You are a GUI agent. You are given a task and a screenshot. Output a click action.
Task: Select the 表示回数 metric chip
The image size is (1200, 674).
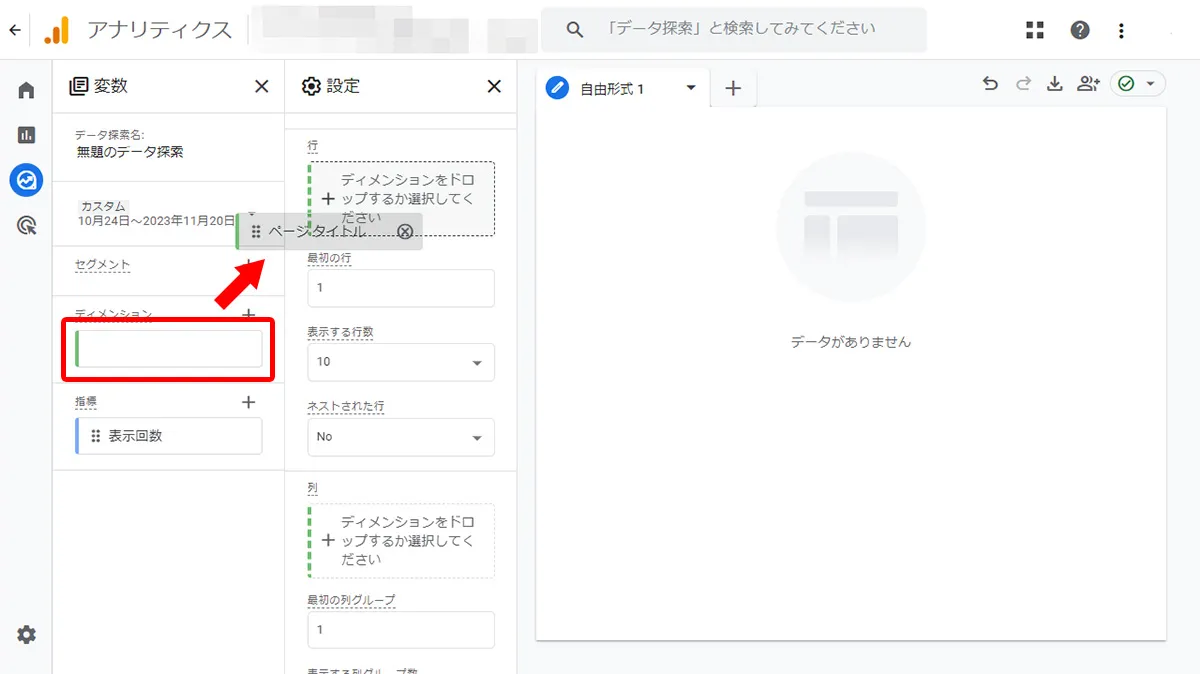click(x=167, y=435)
